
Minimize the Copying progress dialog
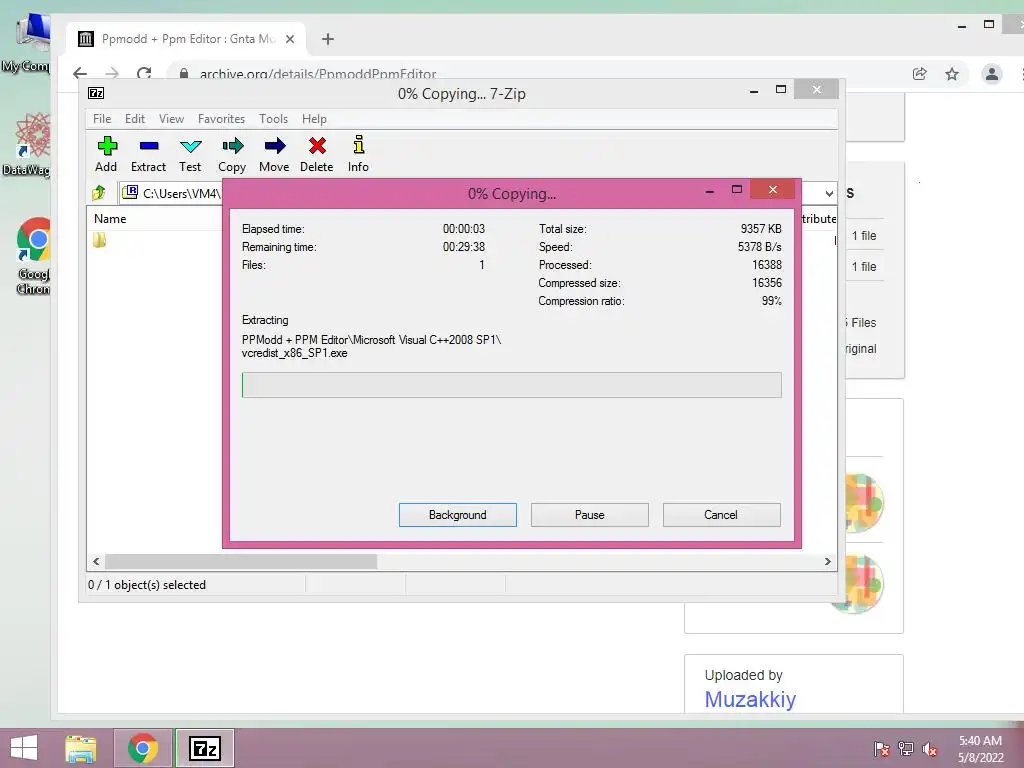[x=710, y=190]
